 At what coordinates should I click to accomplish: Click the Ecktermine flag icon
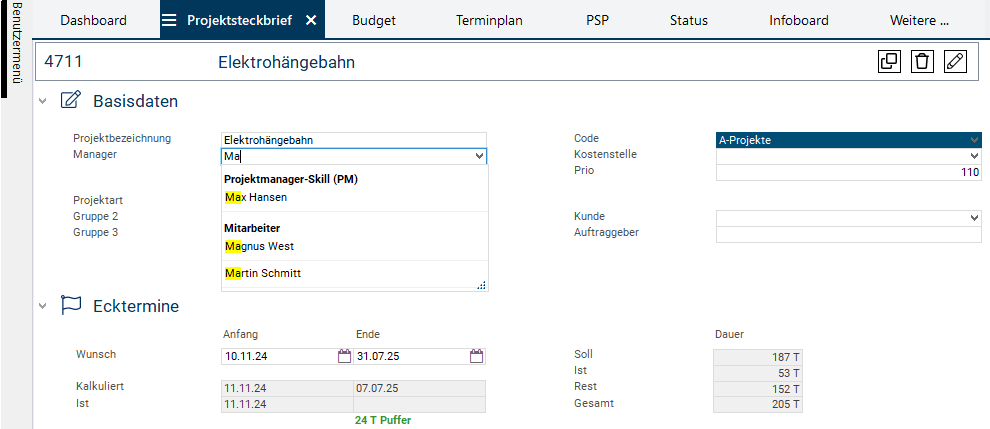(x=71, y=305)
